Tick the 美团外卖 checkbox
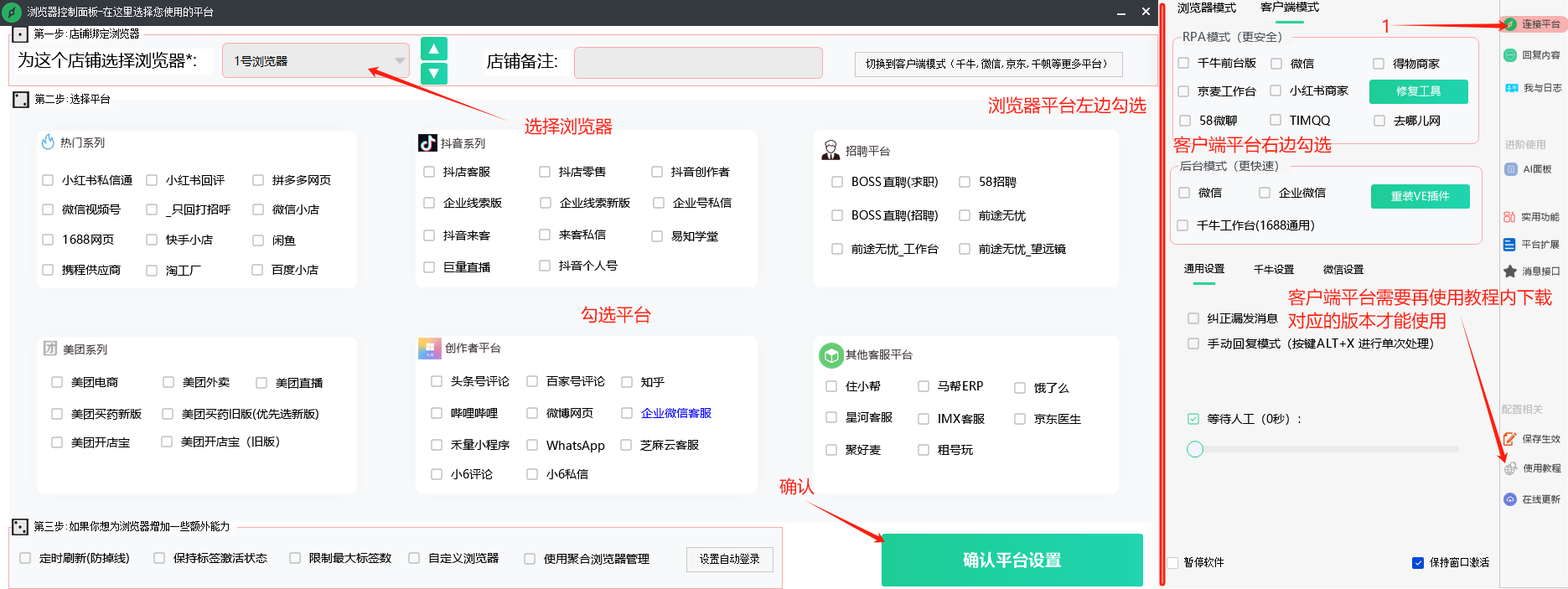Viewport: 1568px width, 589px height. point(168,382)
